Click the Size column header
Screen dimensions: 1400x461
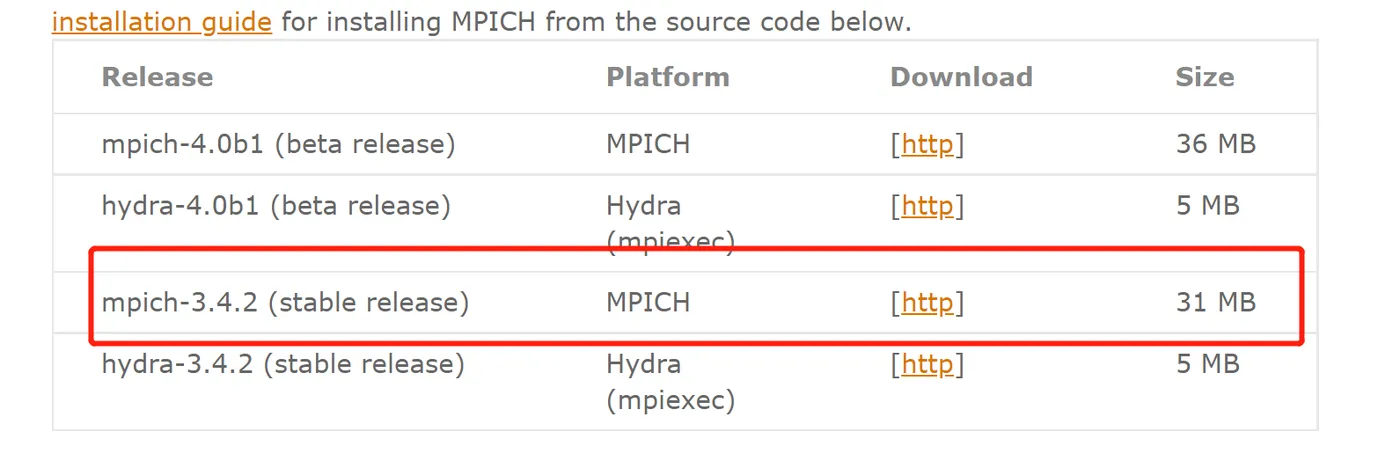1204,77
